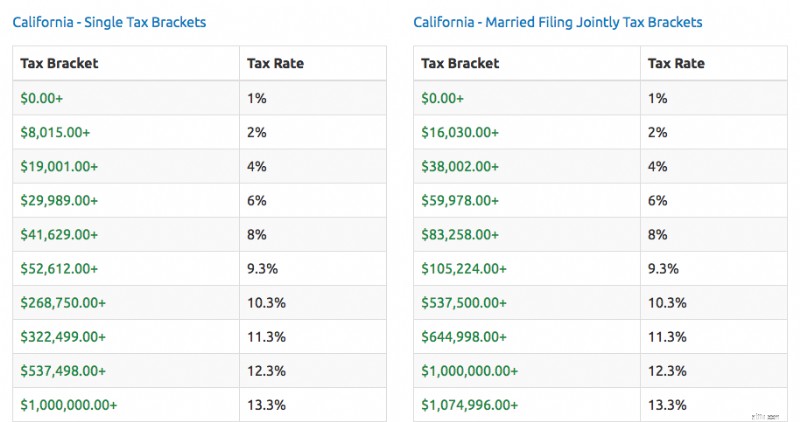
Task: Select the $537,498.00+ single bracket
Action: coord(63,371)
